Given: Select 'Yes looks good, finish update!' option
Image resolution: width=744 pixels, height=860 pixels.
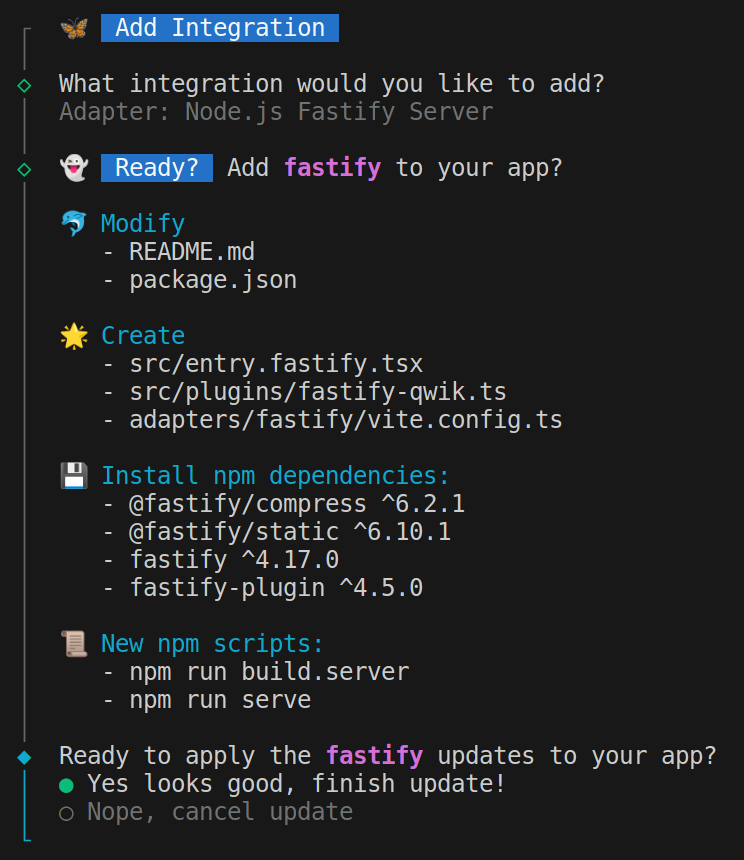Looking at the screenshot, I should pyautogui.click(x=281, y=784).
